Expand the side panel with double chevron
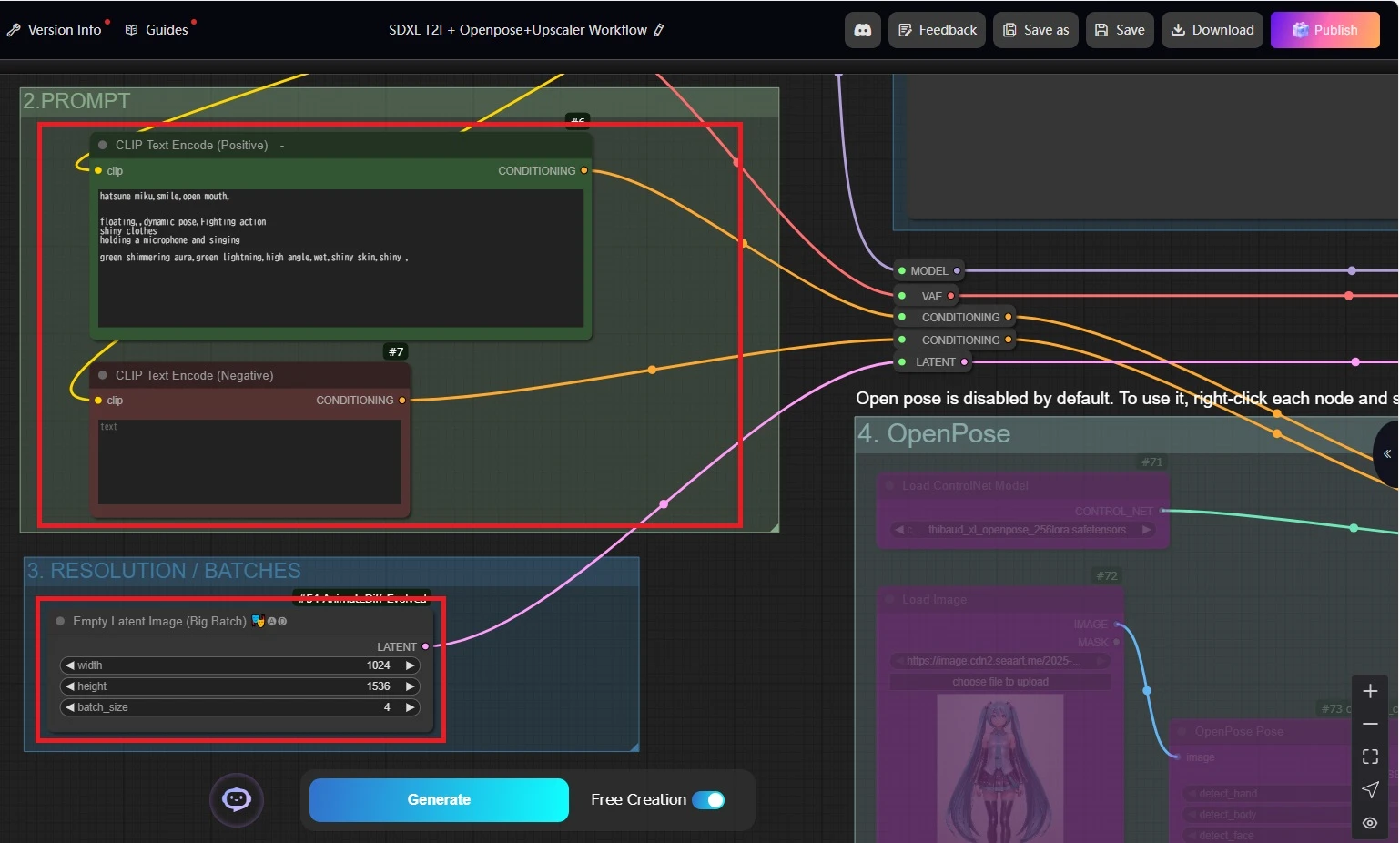Screen dimensions: 1400x843 click(x=1386, y=453)
